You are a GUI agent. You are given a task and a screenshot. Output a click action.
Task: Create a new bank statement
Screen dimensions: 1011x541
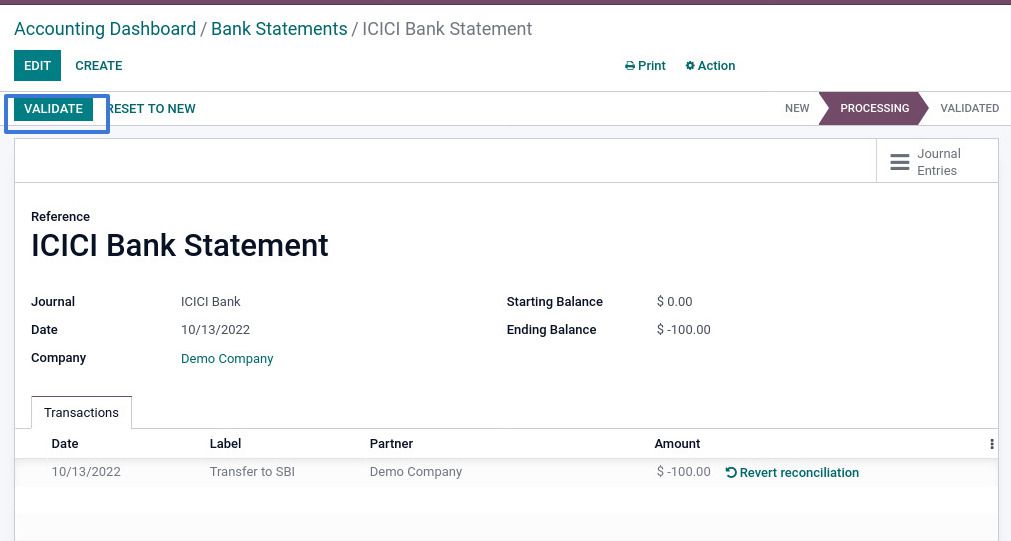tap(99, 66)
